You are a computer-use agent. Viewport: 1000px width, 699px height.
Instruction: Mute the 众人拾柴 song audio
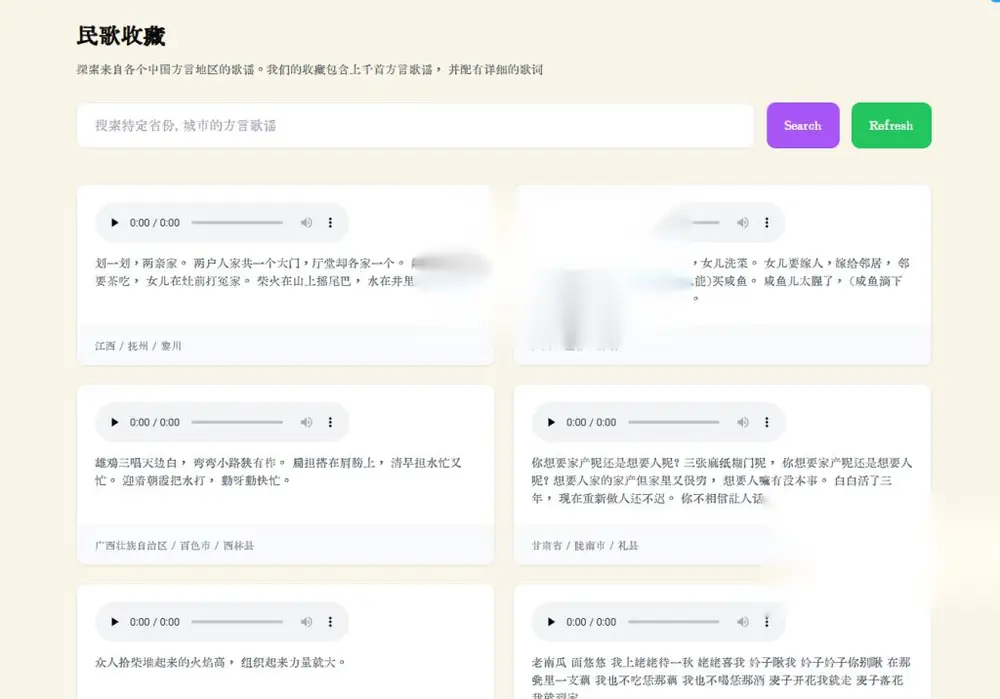(307, 622)
